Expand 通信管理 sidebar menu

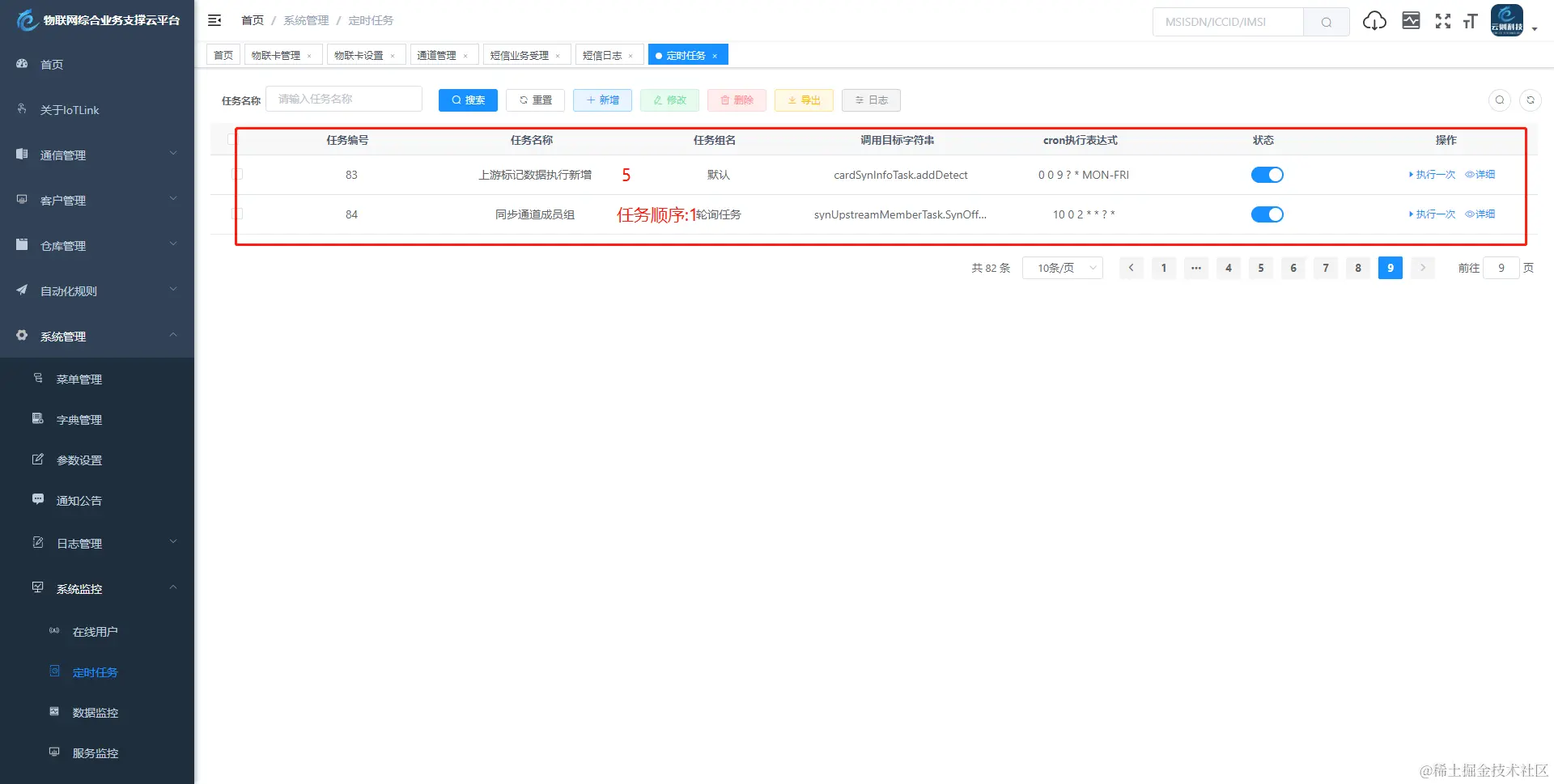click(97, 155)
